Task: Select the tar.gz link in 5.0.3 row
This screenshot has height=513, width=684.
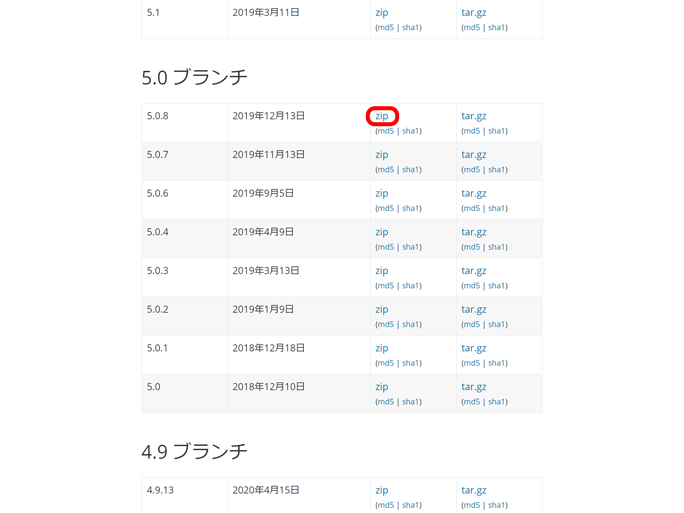Action: point(474,271)
